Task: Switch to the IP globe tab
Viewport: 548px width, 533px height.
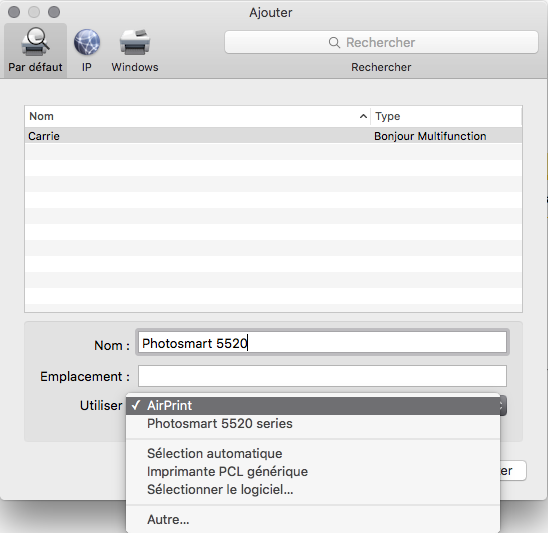Action: tap(87, 50)
